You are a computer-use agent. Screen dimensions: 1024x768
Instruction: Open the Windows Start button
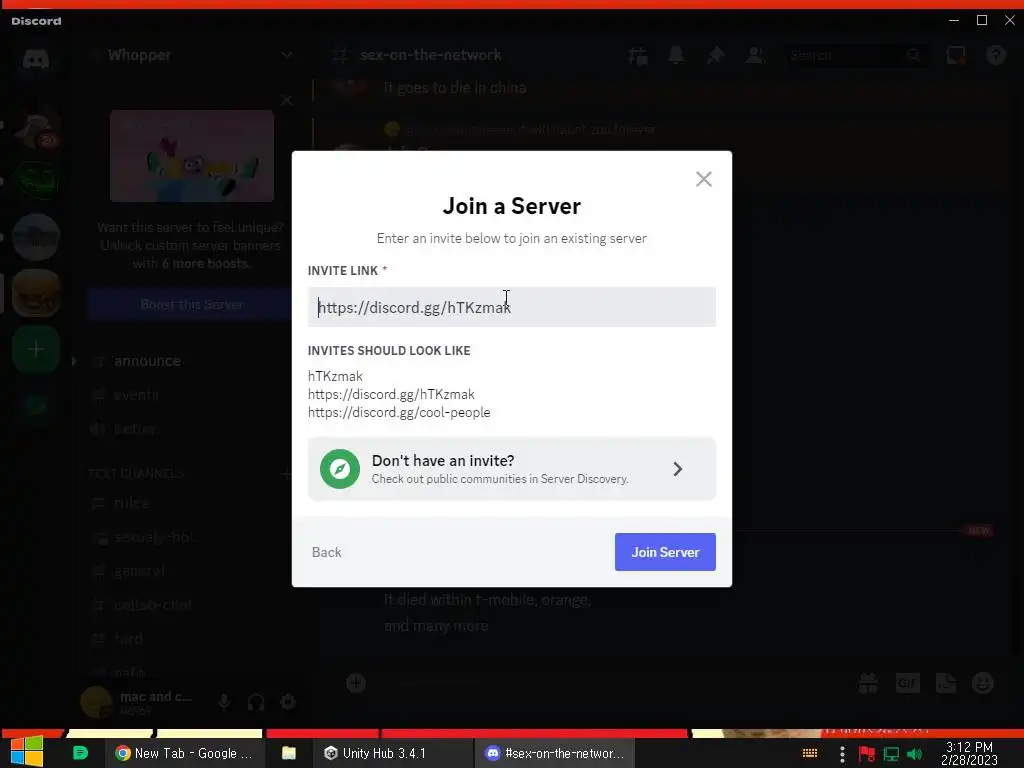point(27,752)
